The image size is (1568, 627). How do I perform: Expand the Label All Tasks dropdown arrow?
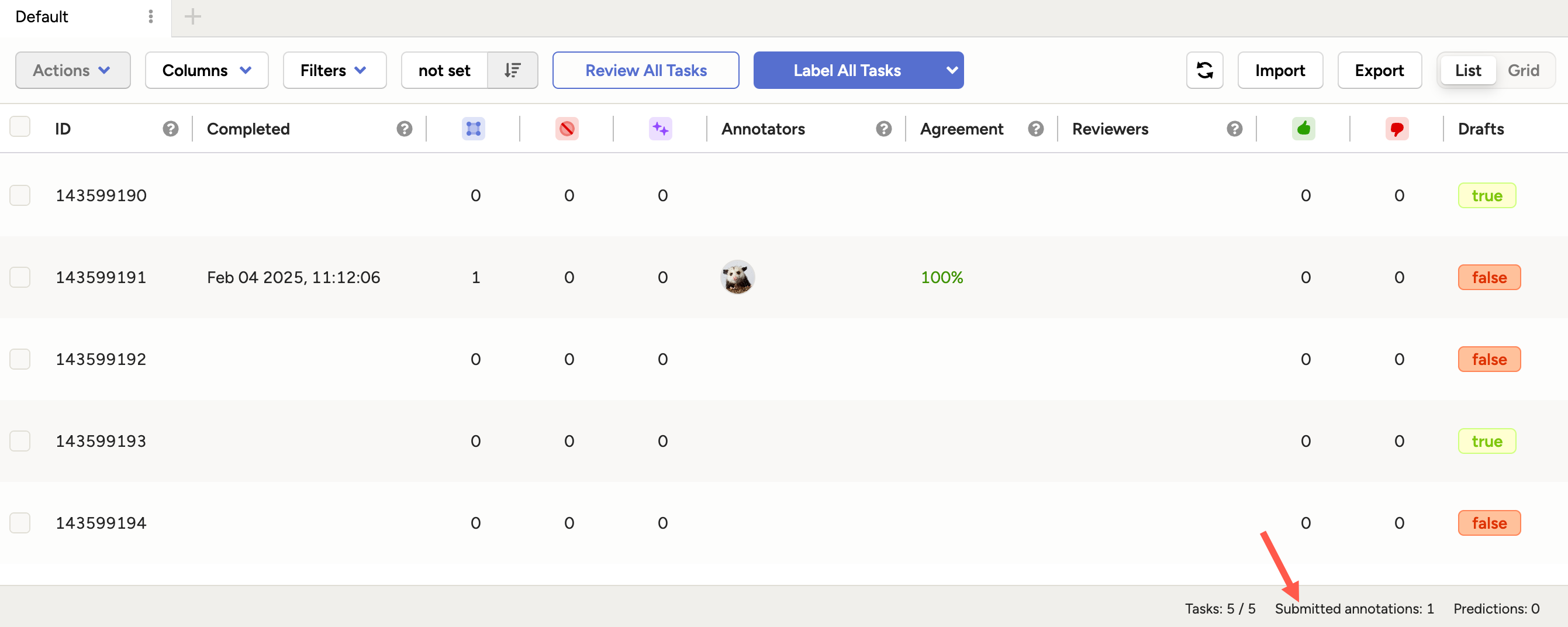click(x=952, y=70)
